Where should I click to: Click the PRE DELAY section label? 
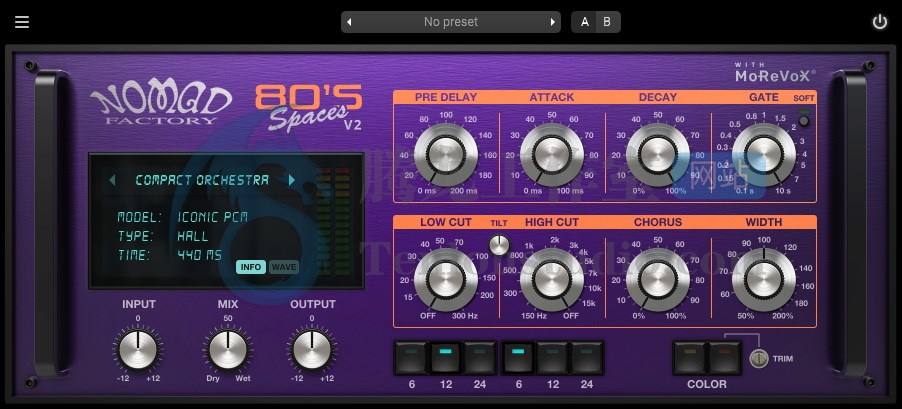pos(446,97)
